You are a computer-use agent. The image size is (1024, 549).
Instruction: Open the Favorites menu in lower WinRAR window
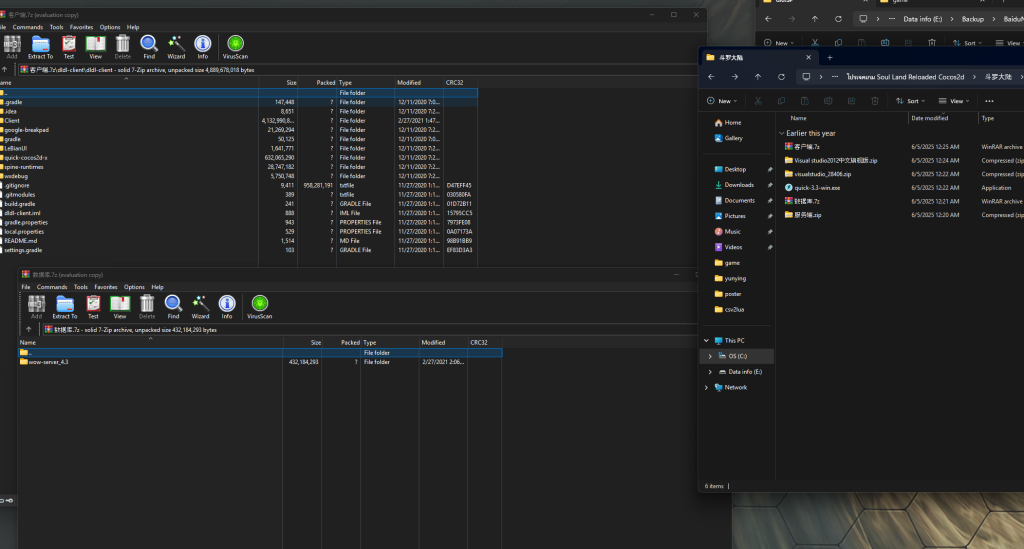pos(106,287)
